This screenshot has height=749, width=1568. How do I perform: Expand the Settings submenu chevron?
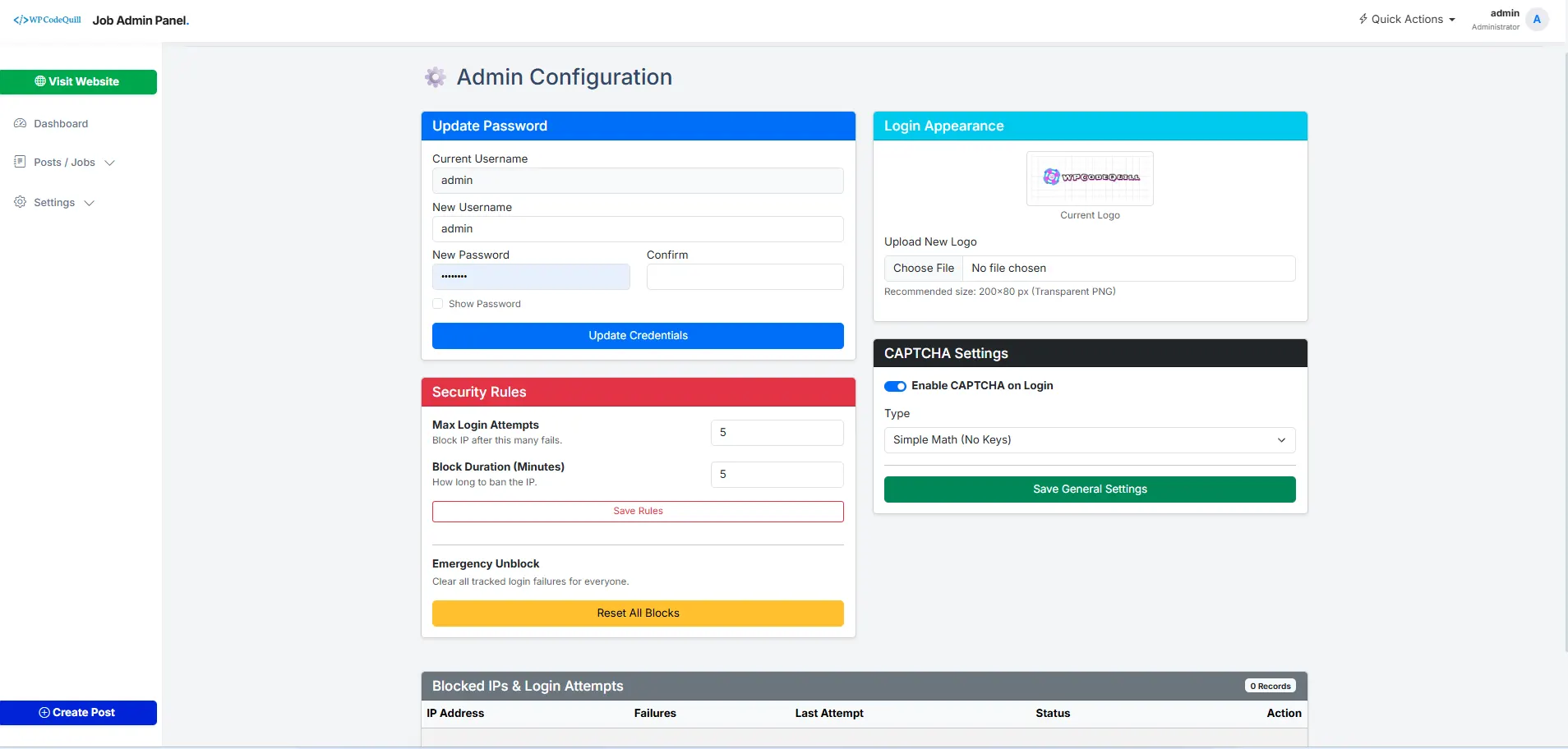[90, 203]
